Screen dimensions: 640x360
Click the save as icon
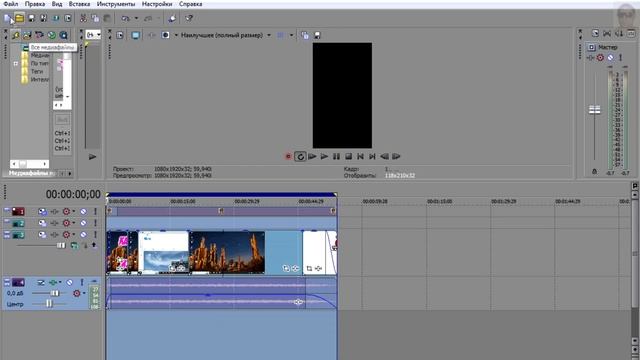click(x=43, y=18)
